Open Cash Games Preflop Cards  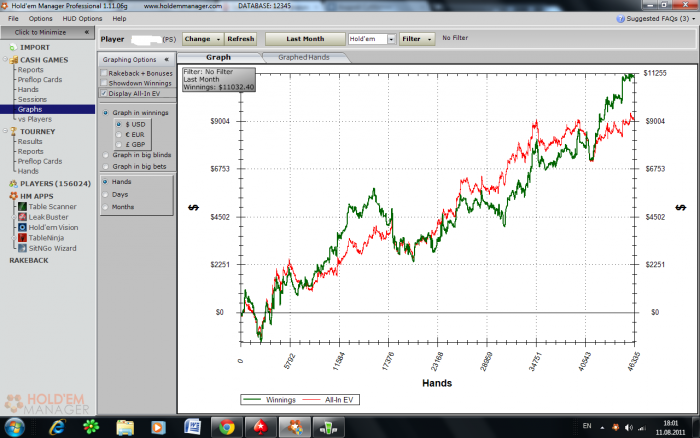[x=40, y=79]
